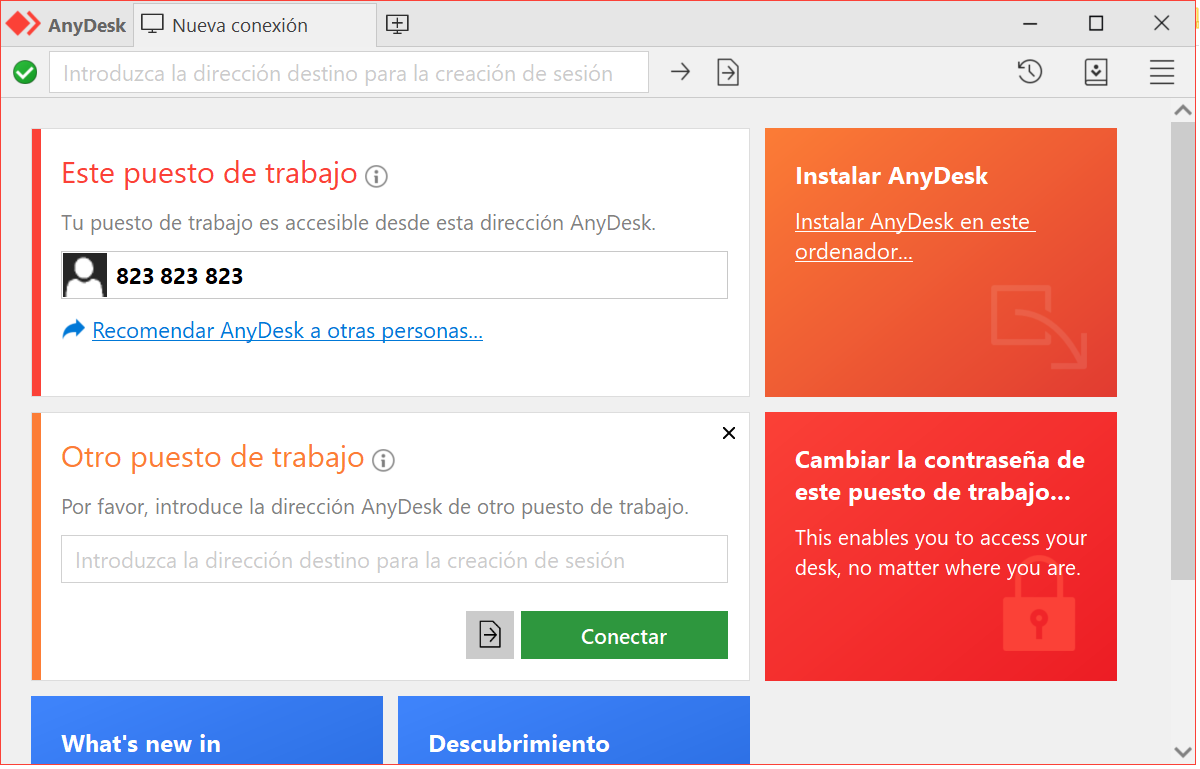
Task: Open the hamburger main menu
Action: (1161, 72)
